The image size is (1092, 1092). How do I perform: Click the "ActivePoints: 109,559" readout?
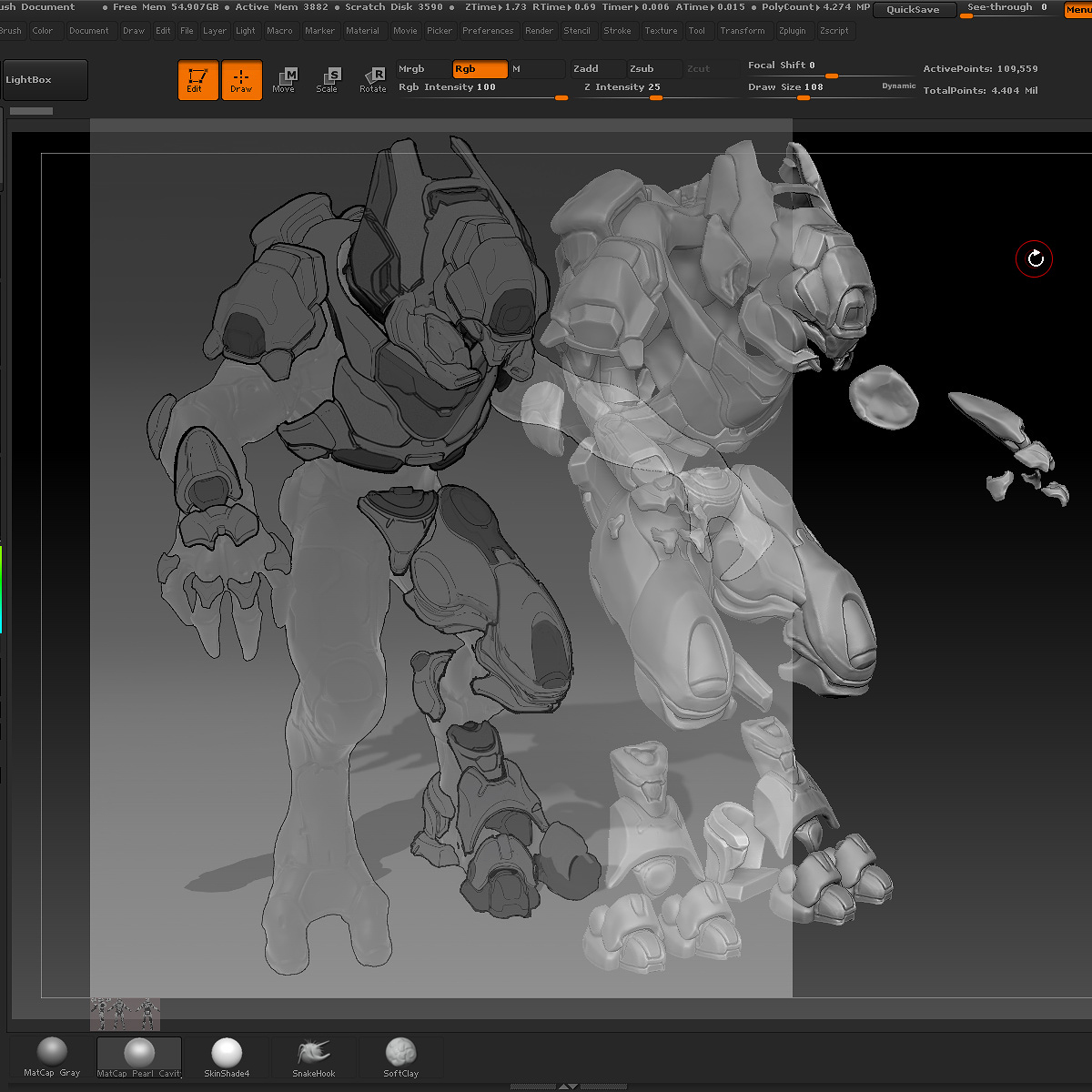click(x=980, y=69)
